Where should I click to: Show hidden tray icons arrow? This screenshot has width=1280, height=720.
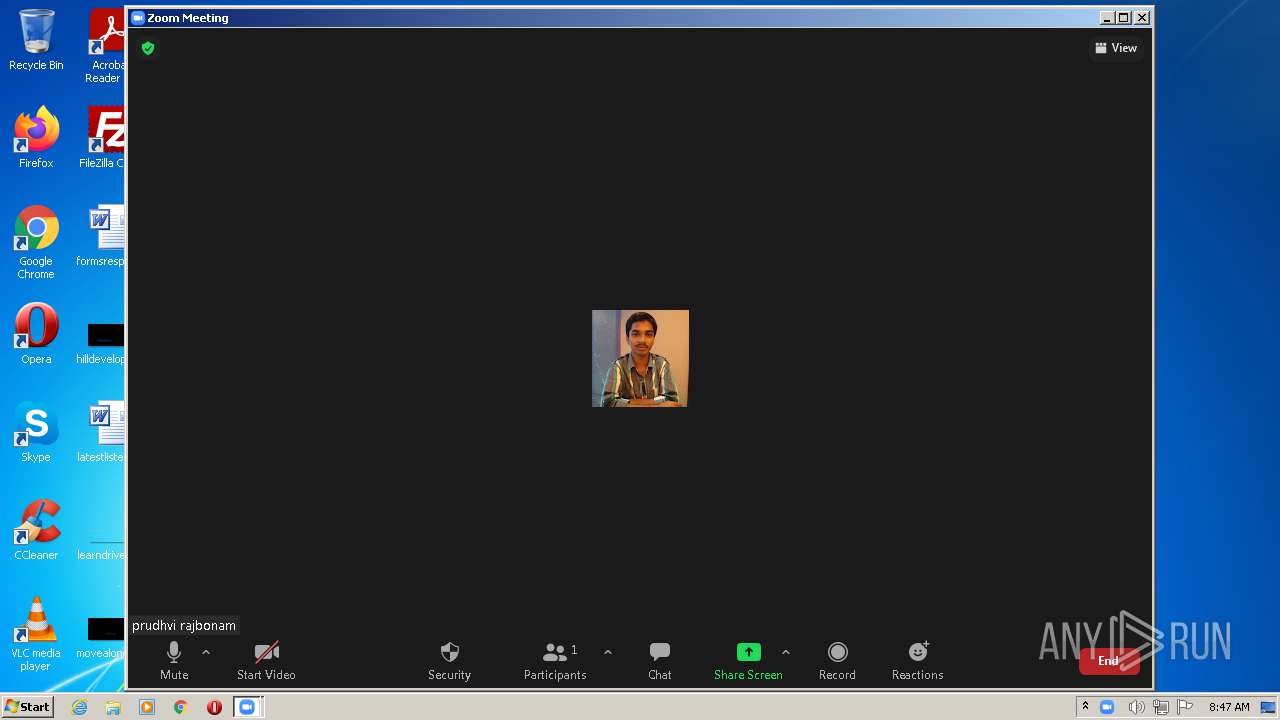(x=1085, y=707)
